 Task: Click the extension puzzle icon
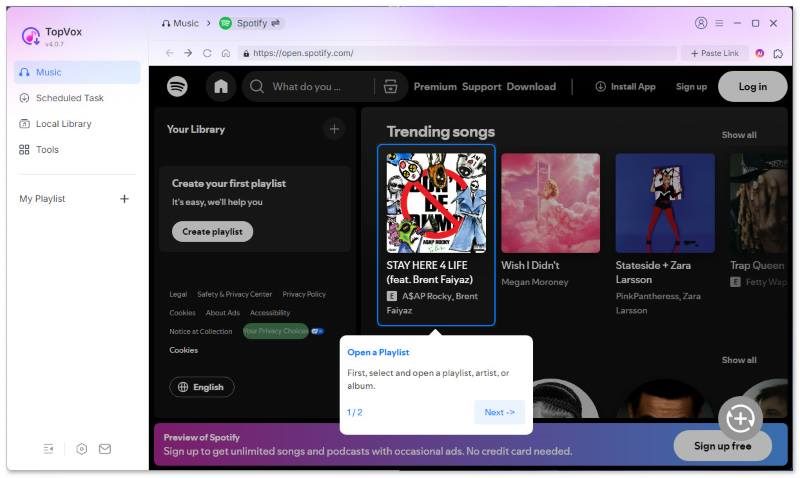pyautogui.click(x=778, y=53)
